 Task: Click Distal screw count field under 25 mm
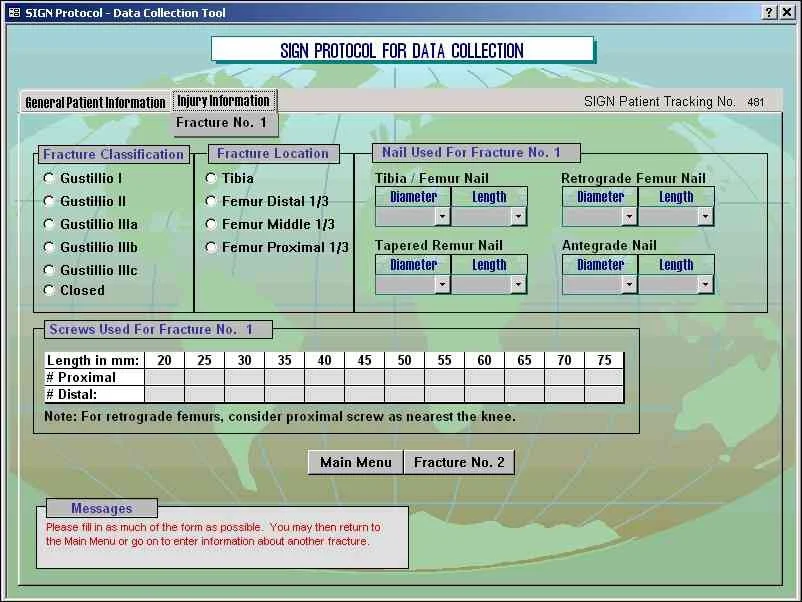[x=205, y=394]
